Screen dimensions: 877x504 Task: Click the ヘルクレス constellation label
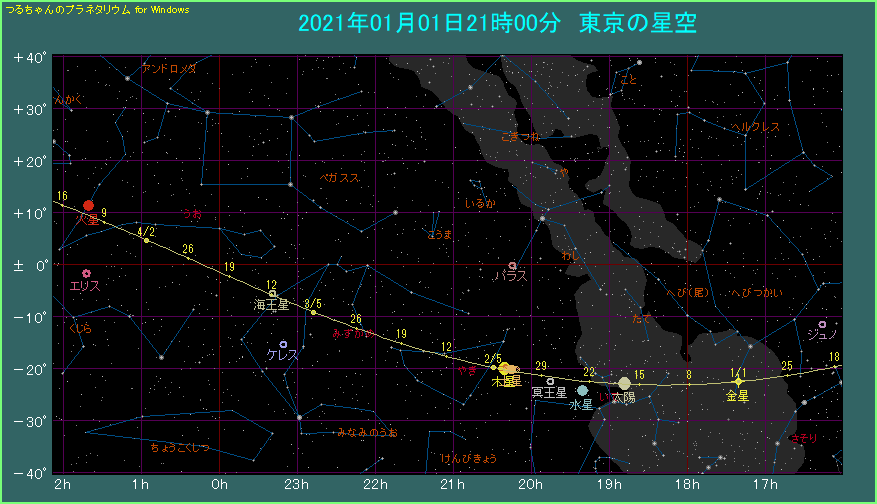click(755, 128)
